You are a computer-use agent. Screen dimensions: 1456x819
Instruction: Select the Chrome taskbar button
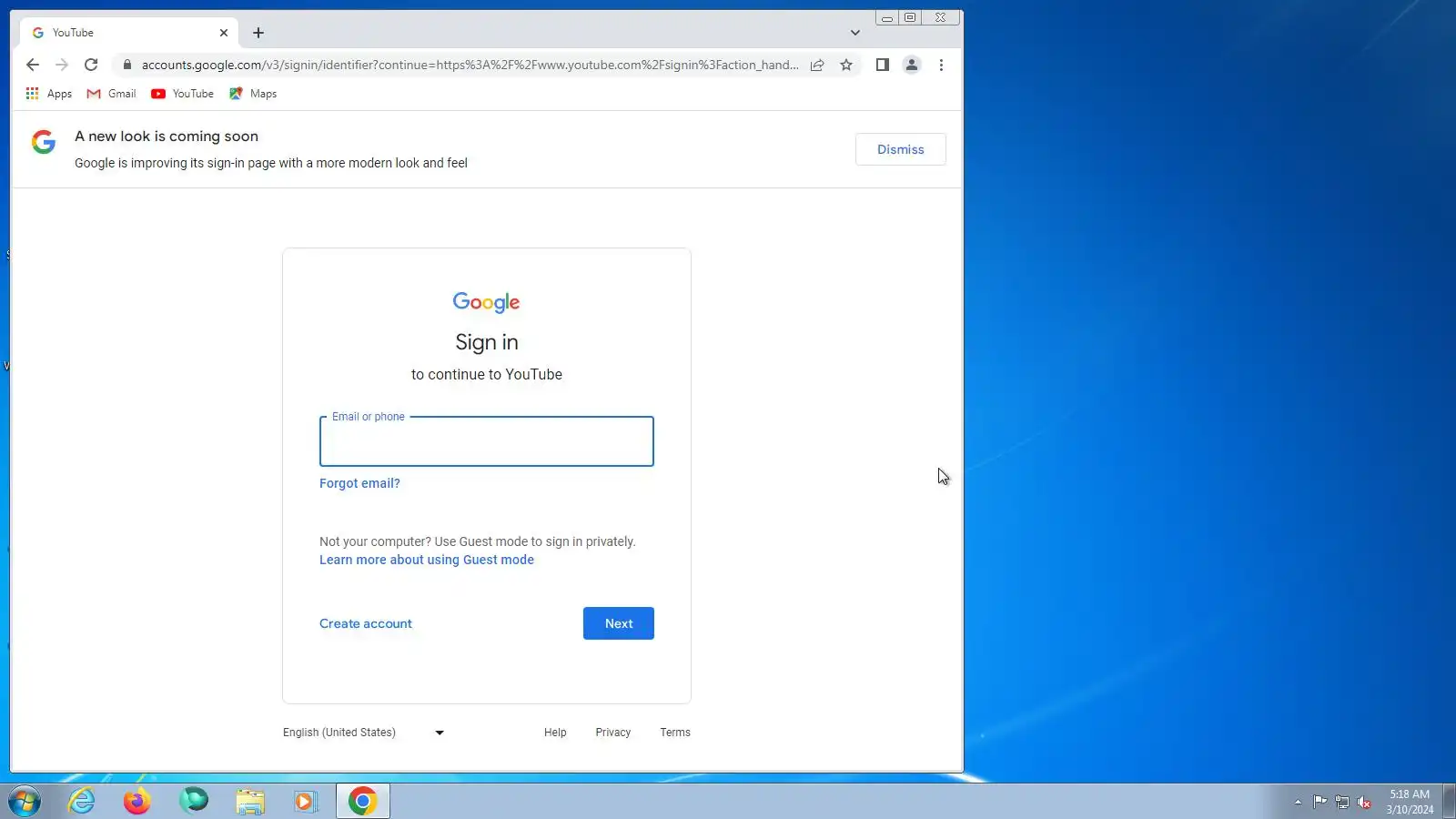pyautogui.click(x=363, y=802)
